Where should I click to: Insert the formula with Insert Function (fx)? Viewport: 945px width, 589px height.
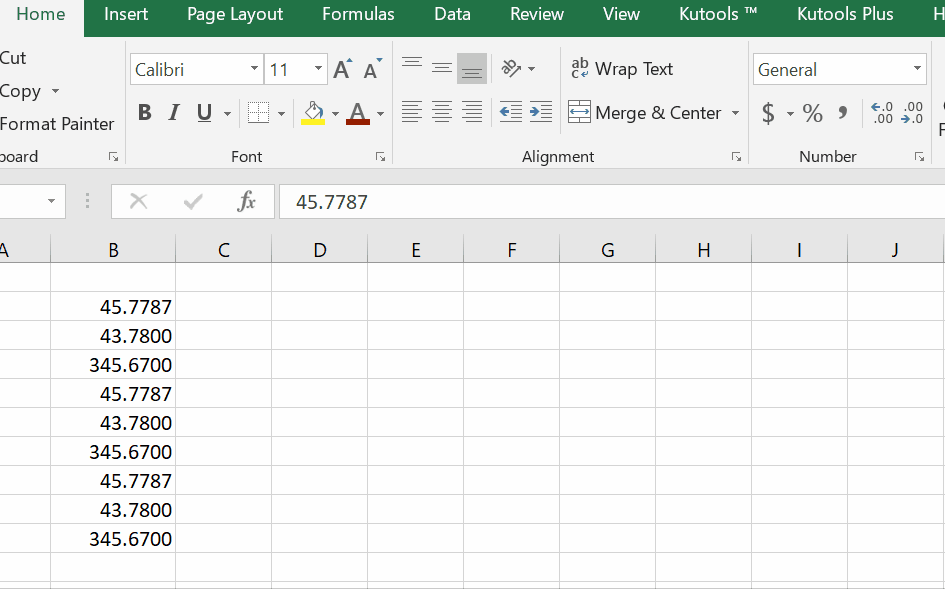coord(247,201)
